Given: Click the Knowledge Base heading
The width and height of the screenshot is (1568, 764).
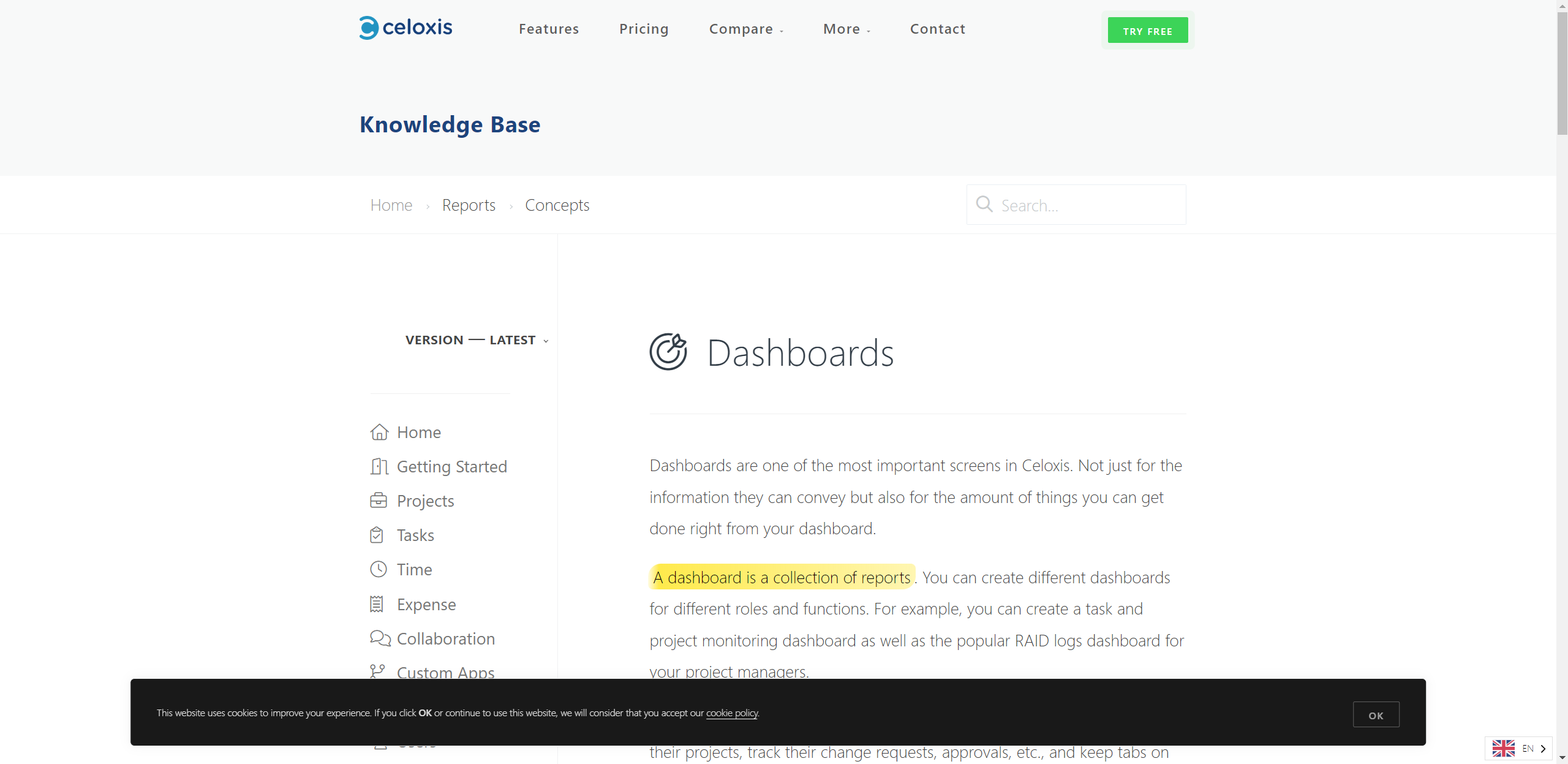Looking at the screenshot, I should (450, 124).
